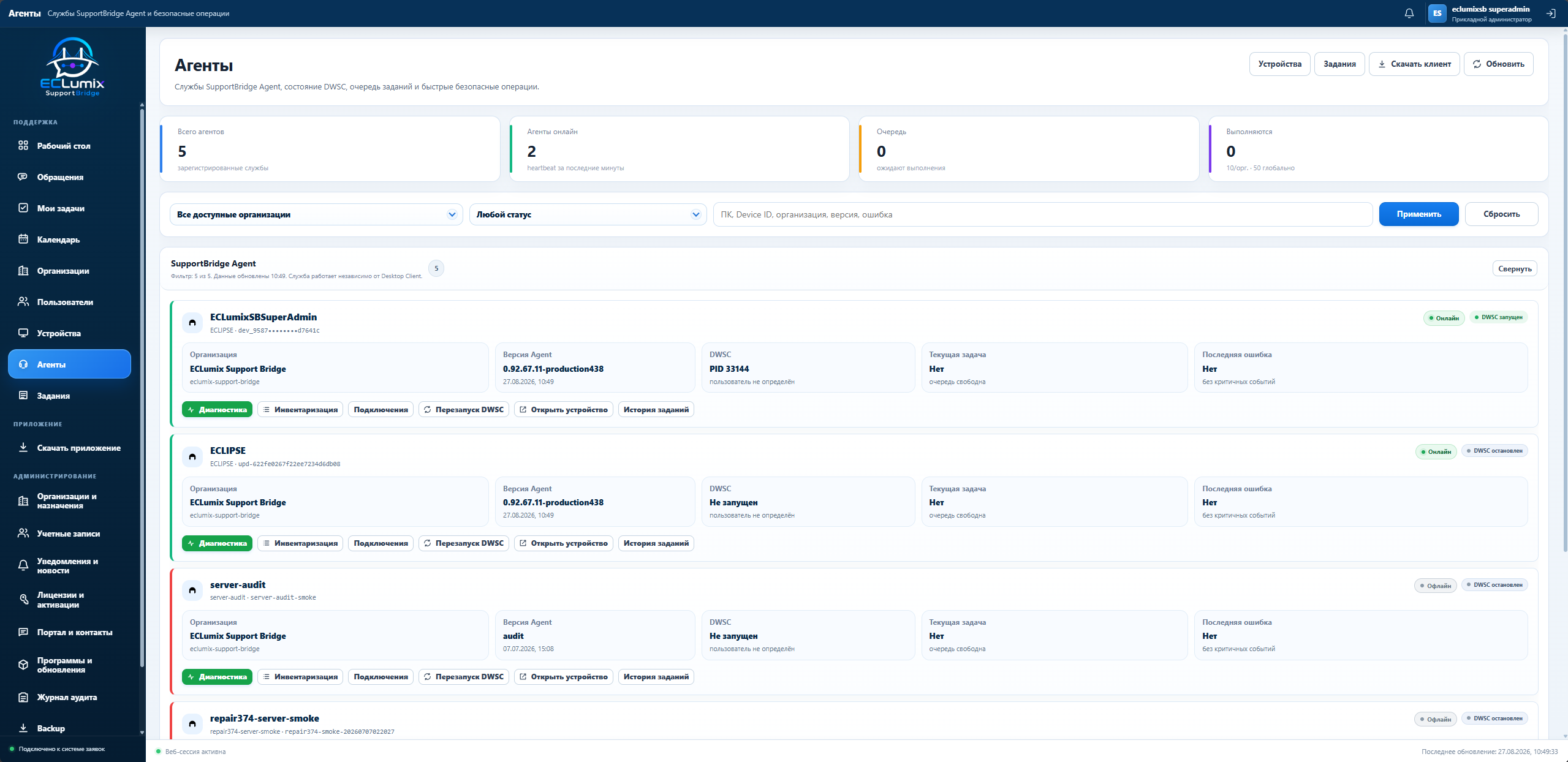This screenshot has height=762, width=1568.
Task: Click Инвентаризация for ECLumixSBSuperAdmin agent
Action: click(x=300, y=410)
